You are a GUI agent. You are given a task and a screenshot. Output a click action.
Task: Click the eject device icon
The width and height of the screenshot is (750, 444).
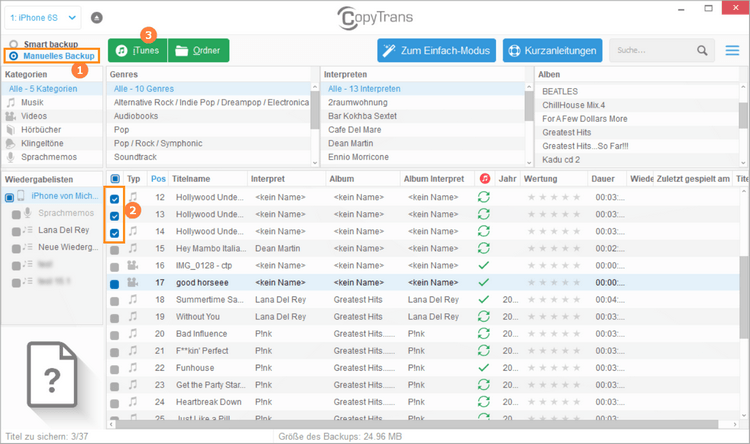(97, 18)
